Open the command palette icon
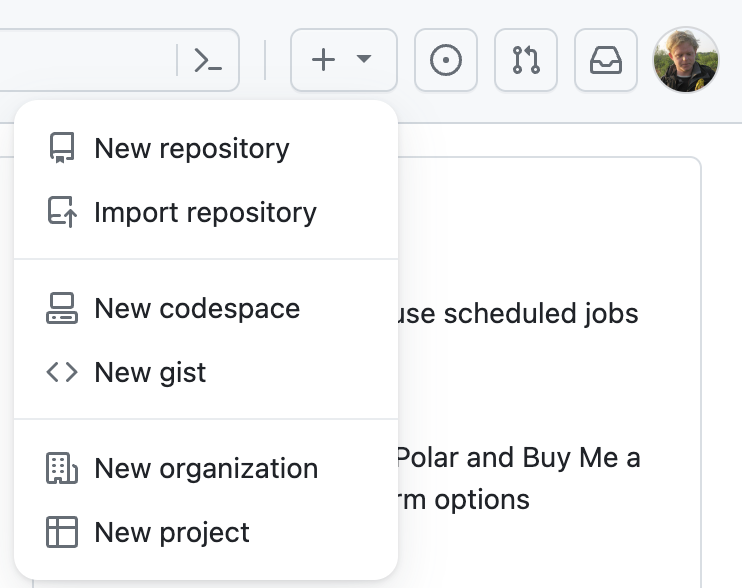742x588 pixels. [x=208, y=61]
